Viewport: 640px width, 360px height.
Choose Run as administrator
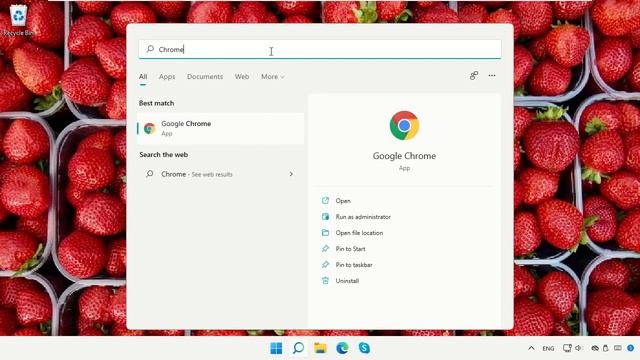tap(363, 217)
